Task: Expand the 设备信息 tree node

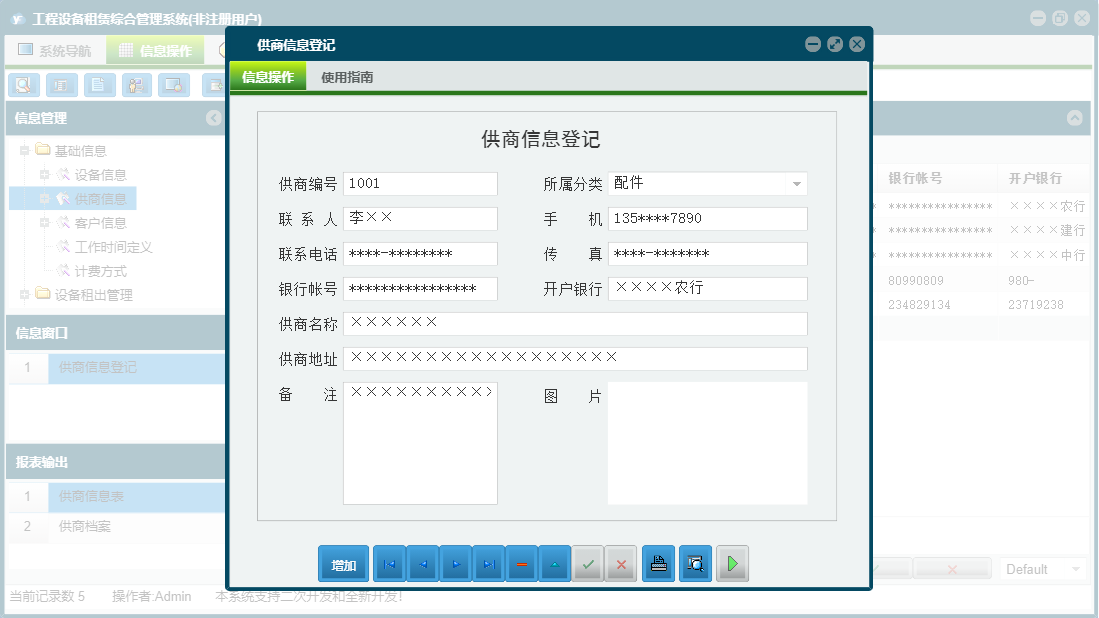Action: [45, 174]
